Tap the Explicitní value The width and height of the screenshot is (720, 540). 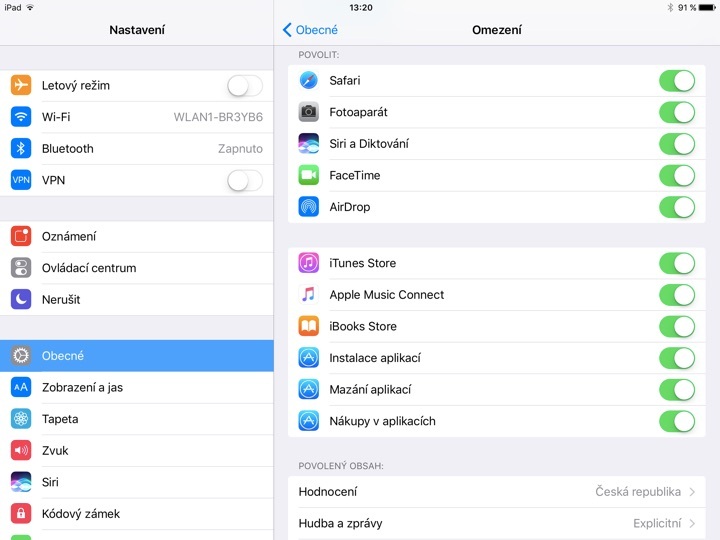657,523
